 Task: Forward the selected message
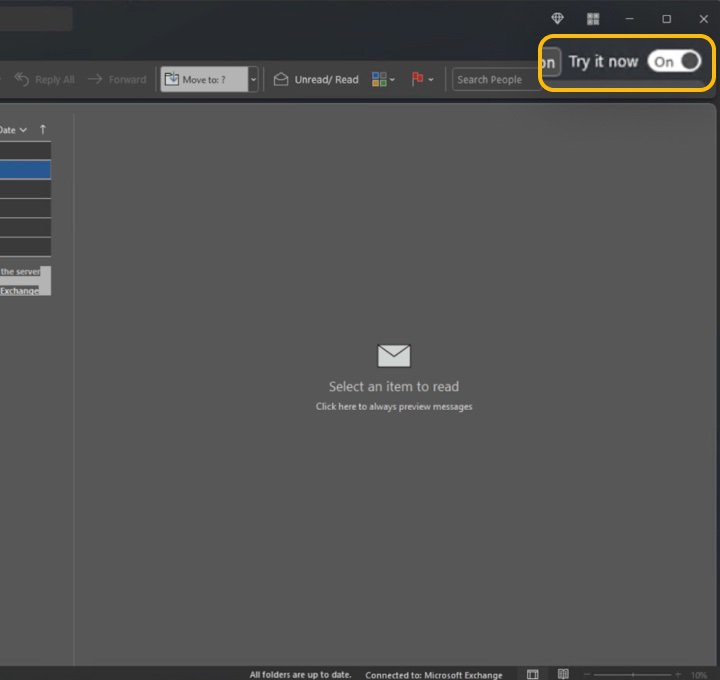[x=117, y=80]
